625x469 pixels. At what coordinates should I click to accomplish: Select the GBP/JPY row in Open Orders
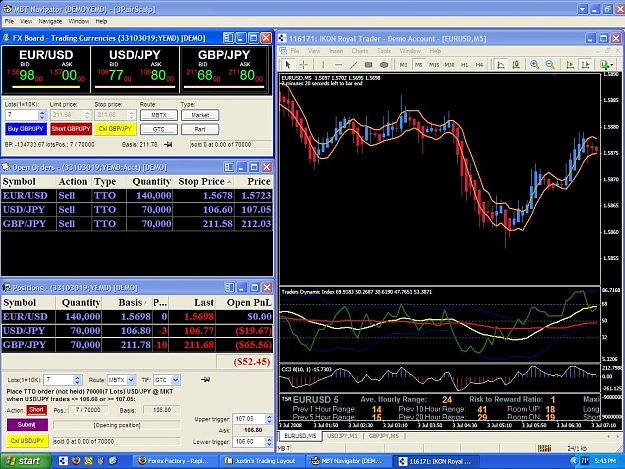click(137, 224)
